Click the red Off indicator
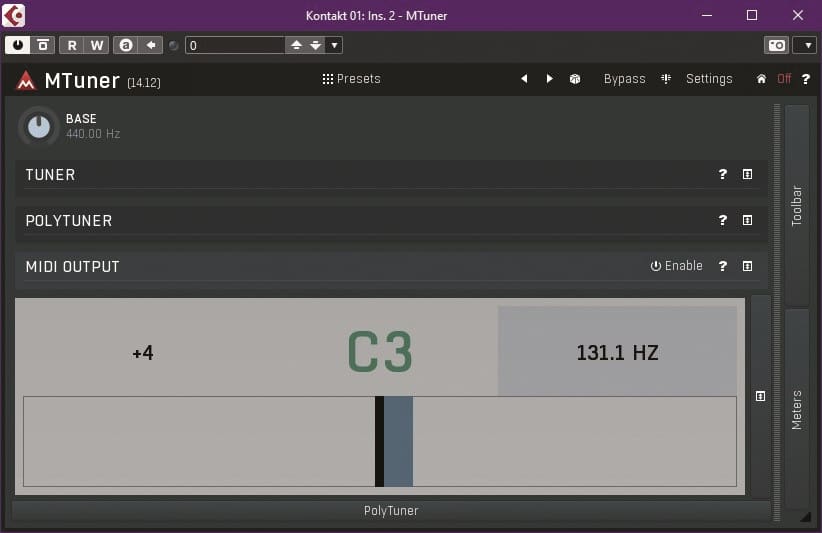This screenshot has width=822, height=533. click(x=784, y=79)
